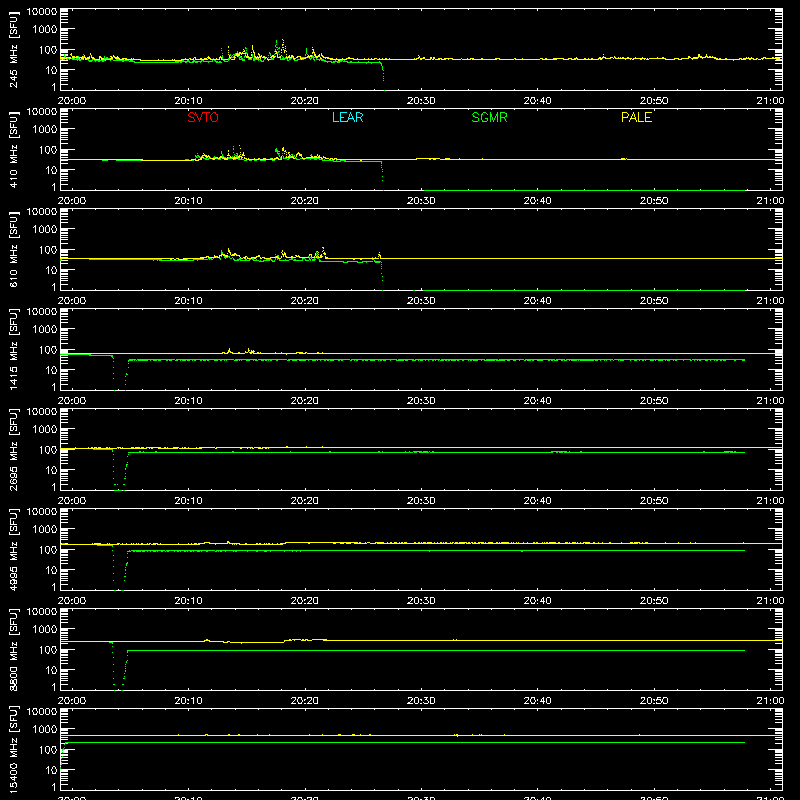Click 20:50 time label under 4995 MHz plot
The height and width of the screenshot is (800, 800).
point(654,601)
